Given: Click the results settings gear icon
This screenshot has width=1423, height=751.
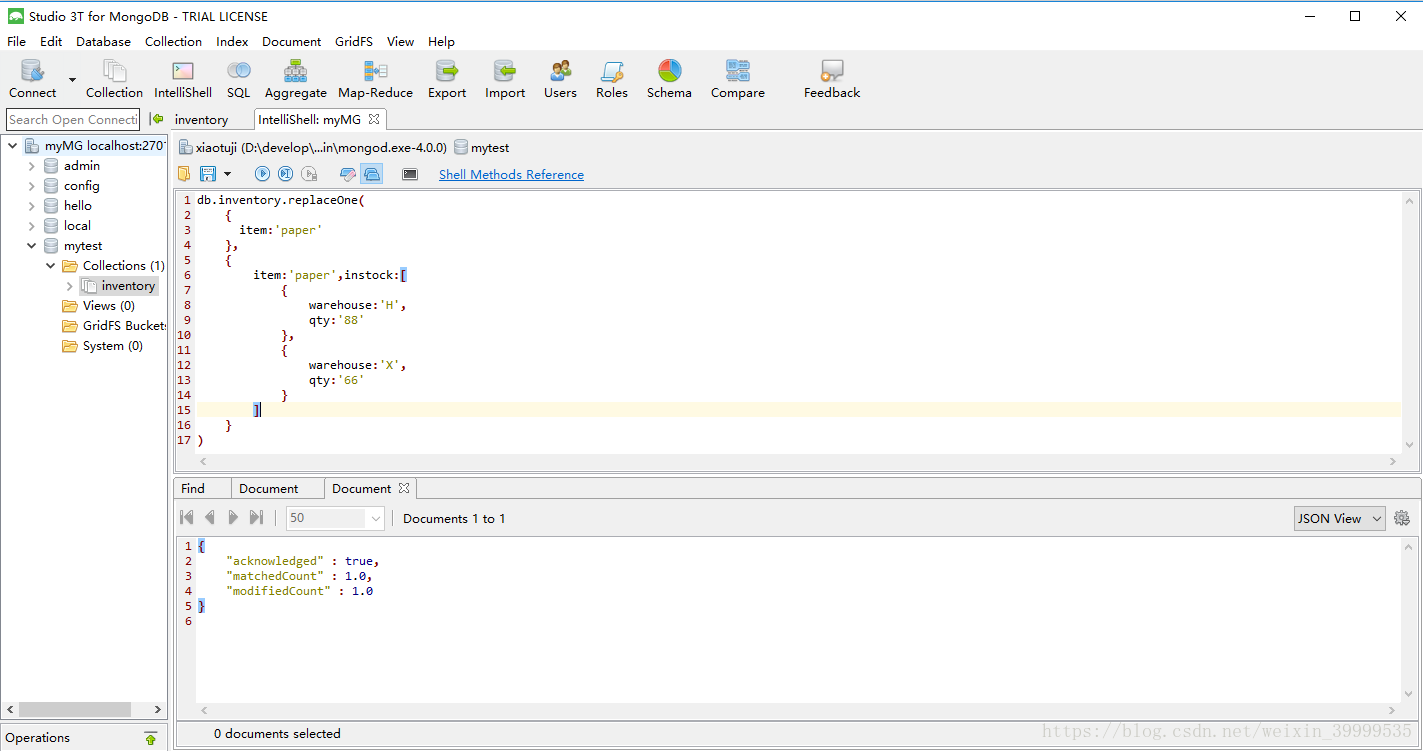Looking at the screenshot, I should click(x=1402, y=518).
